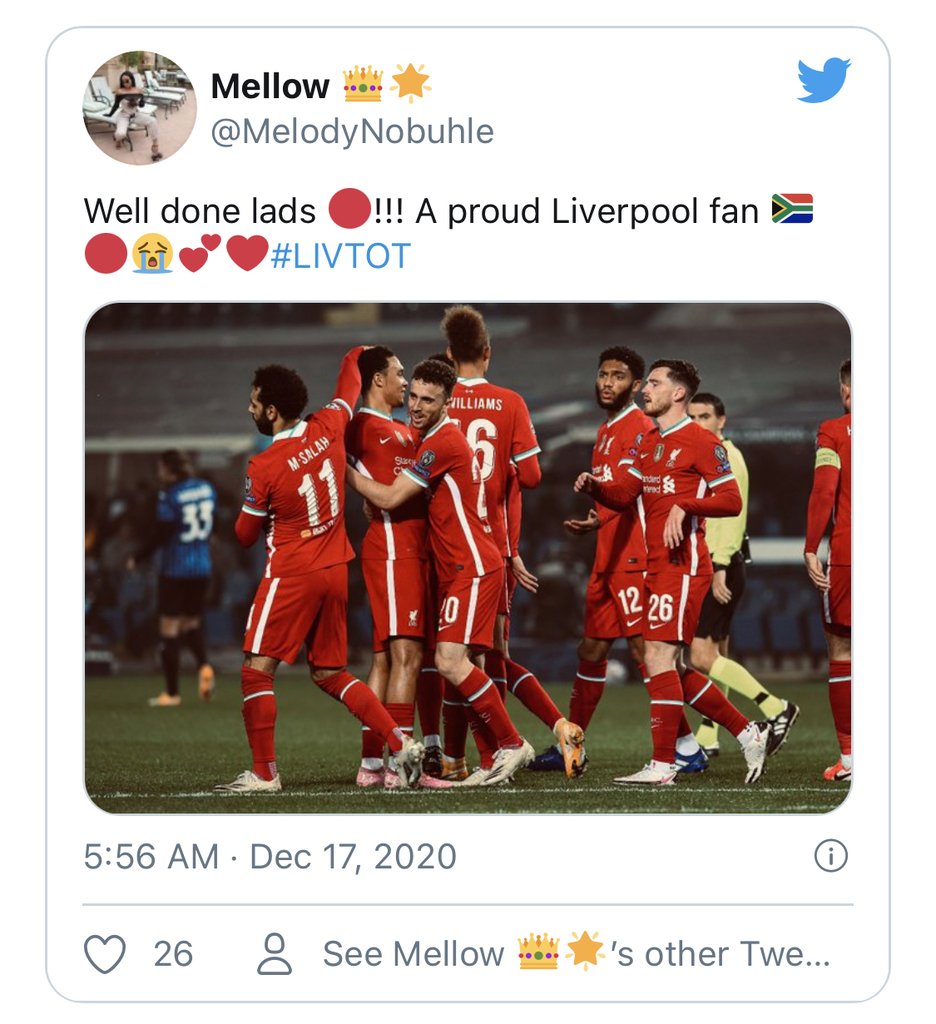View the Liverpool players celebration photo

(468, 558)
